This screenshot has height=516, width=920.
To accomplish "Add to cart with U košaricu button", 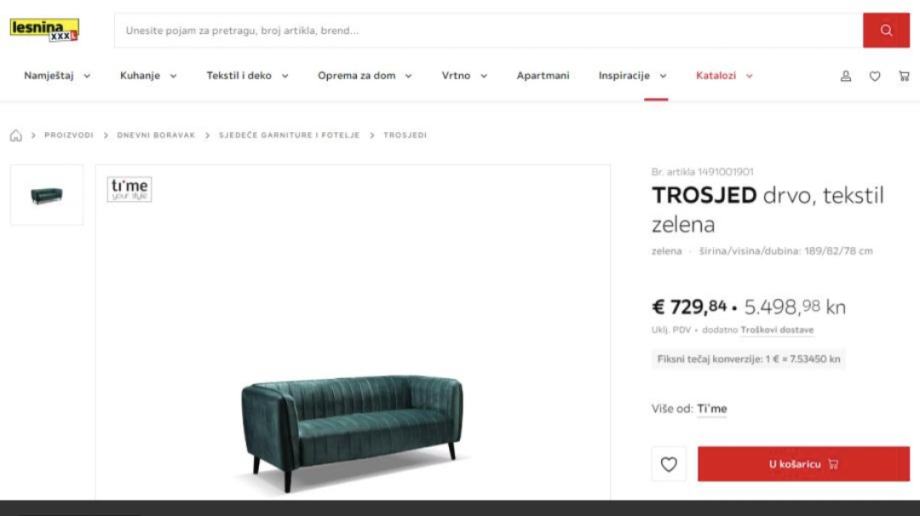I will pyautogui.click(x=803, y=464).
